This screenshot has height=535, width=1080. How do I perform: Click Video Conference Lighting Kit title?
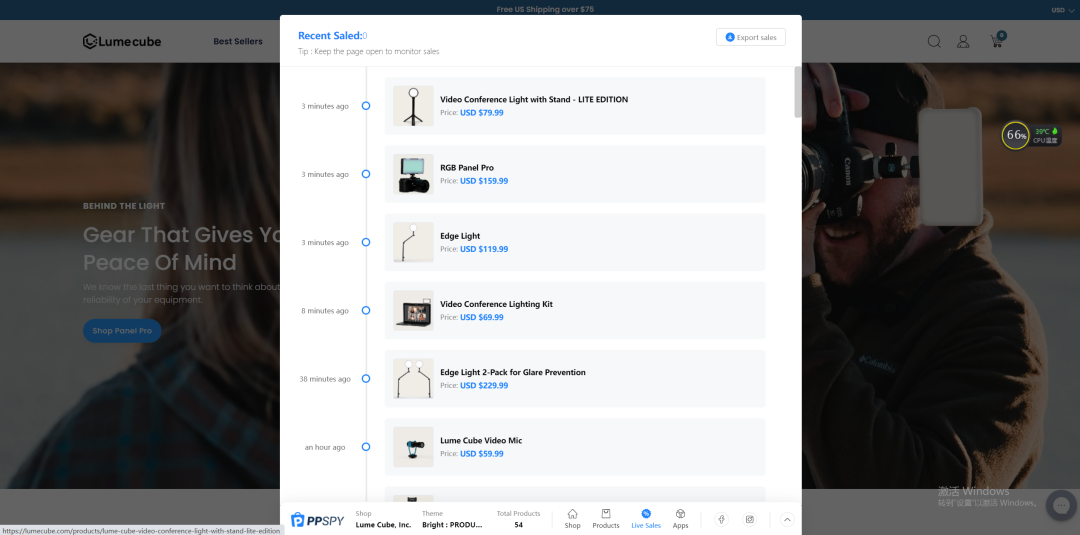496,304
